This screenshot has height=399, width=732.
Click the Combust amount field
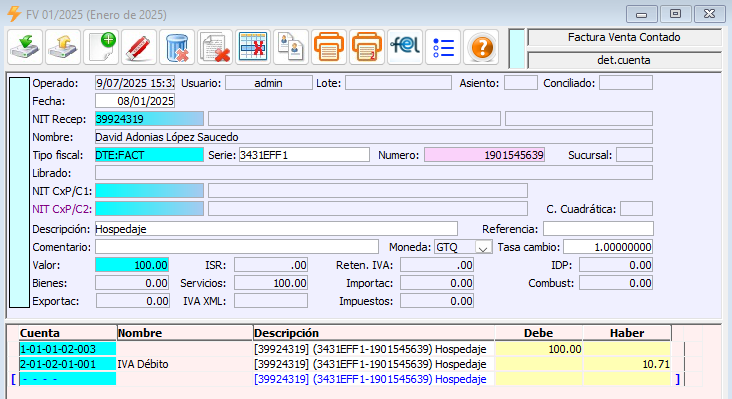point(616,283)
